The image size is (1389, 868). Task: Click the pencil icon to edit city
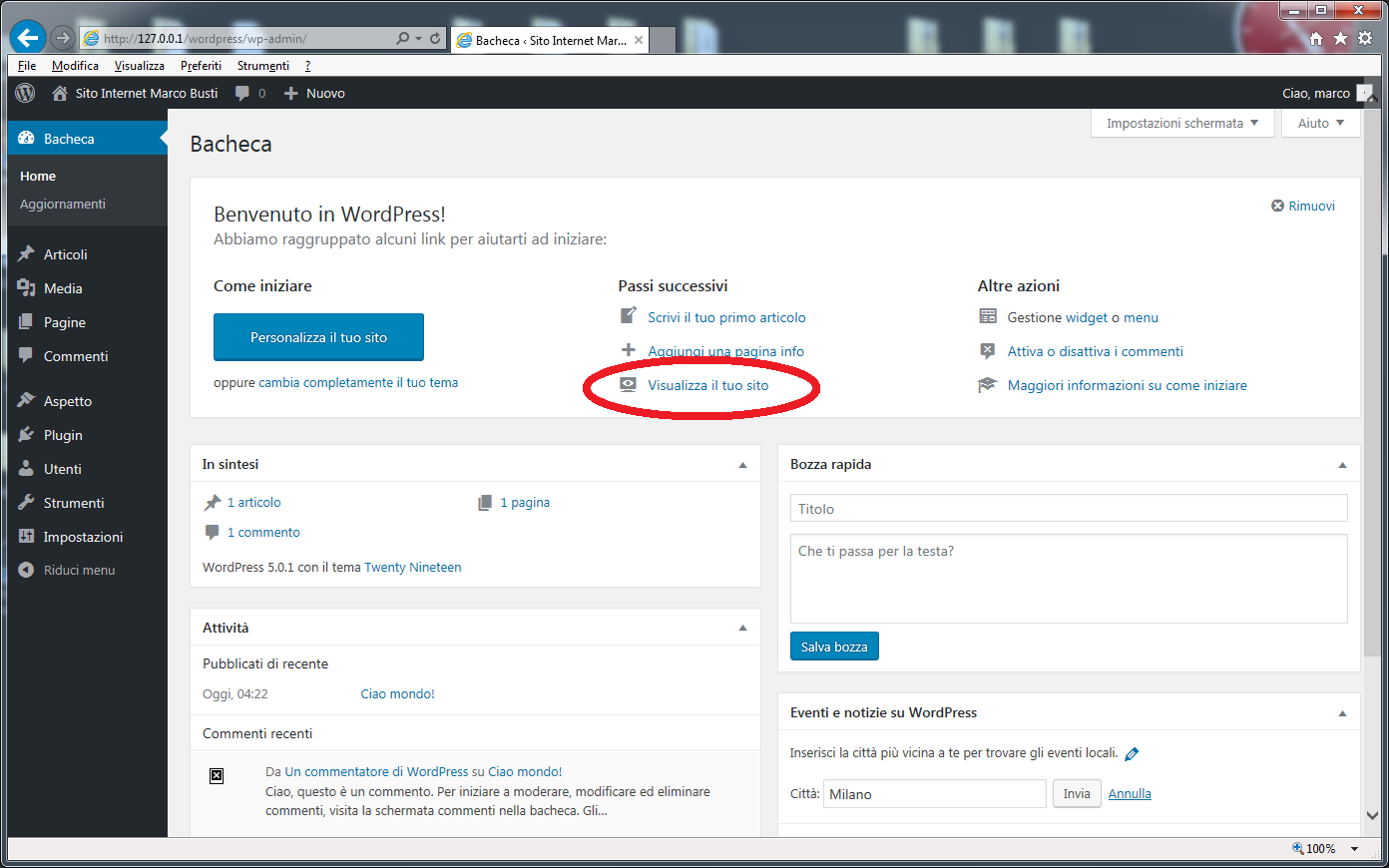1132,754
